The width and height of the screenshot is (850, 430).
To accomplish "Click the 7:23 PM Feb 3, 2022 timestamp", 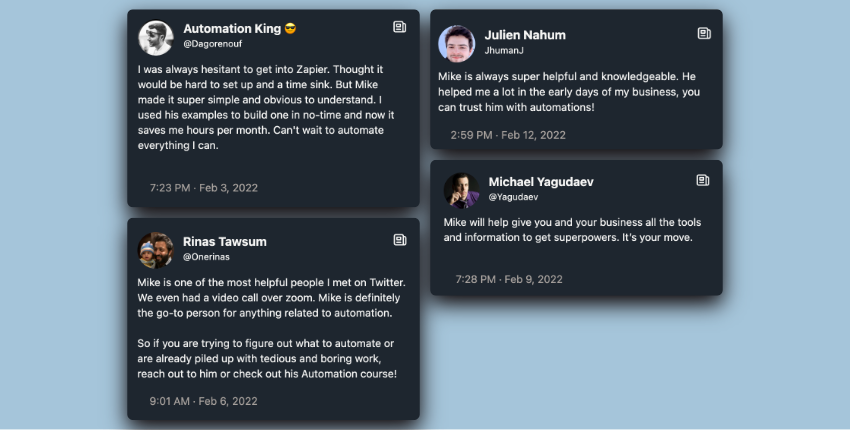I will (204, 187).
